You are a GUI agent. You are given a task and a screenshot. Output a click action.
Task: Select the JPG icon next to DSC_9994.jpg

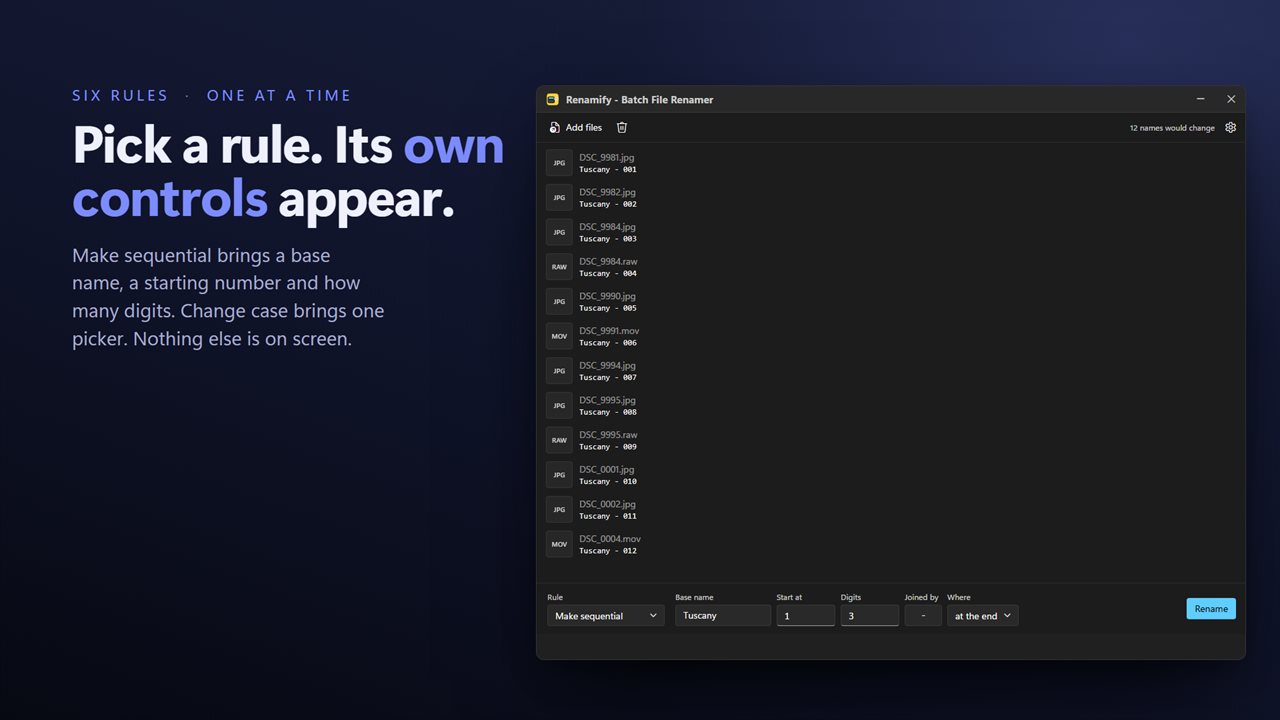coord(559,371)
